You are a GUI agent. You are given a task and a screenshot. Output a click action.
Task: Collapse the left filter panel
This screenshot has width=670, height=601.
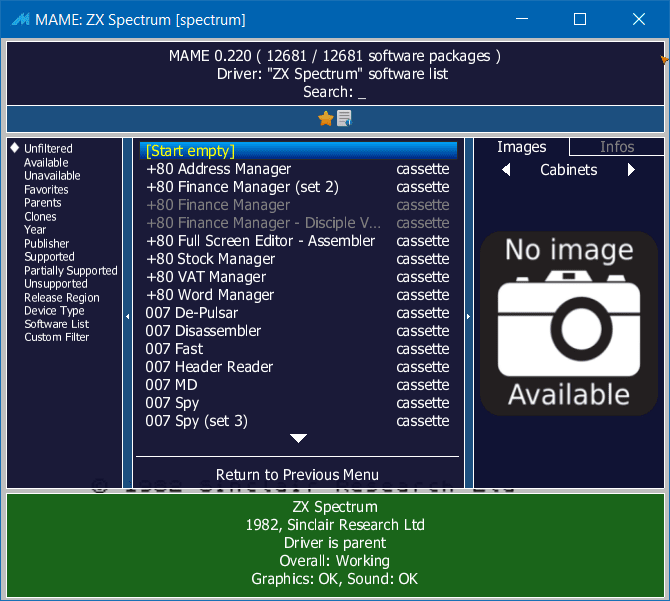(x=127, y=316)
